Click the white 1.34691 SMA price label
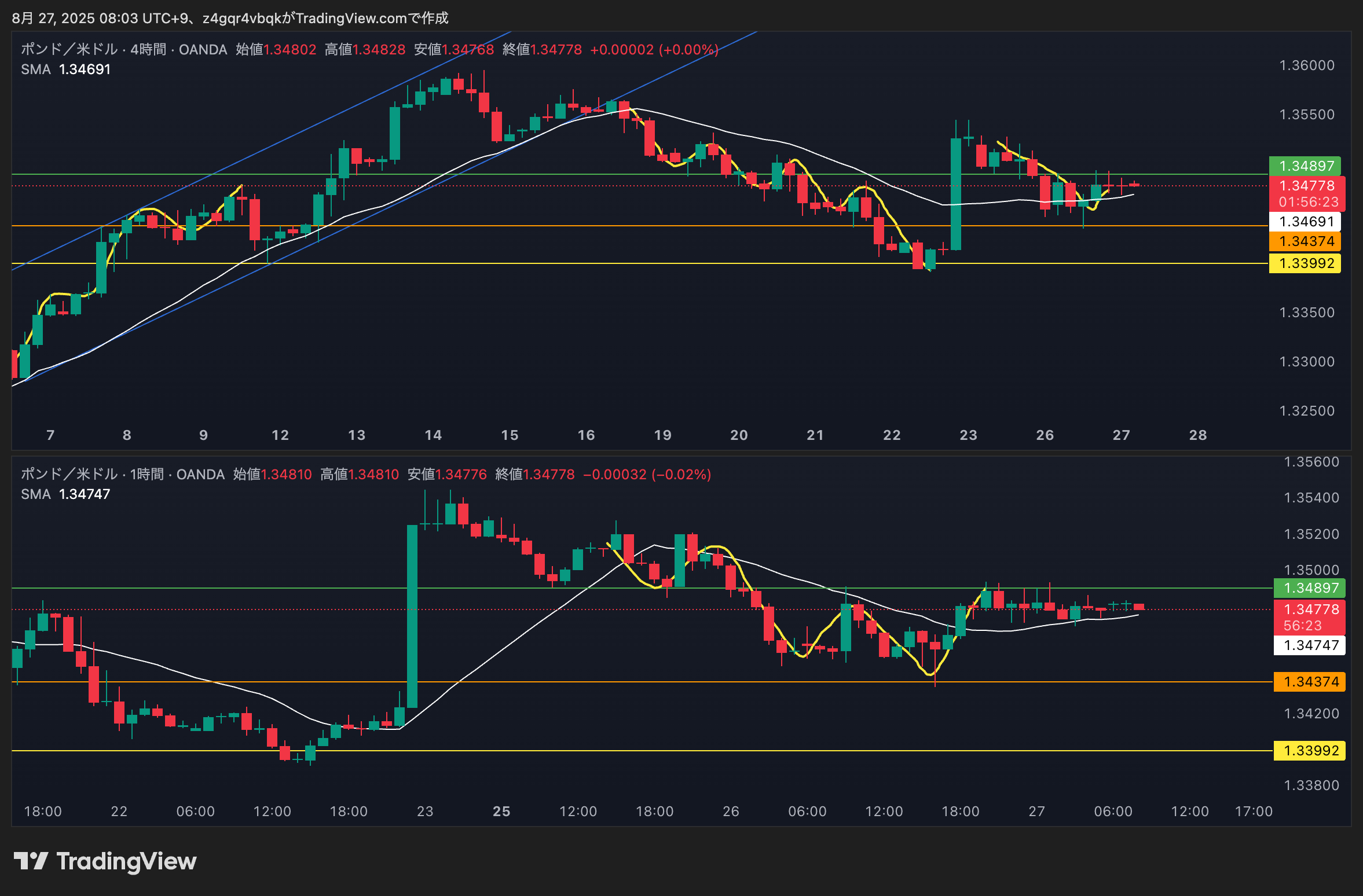Screen dimensions: 1363x896 [1306, 222]
